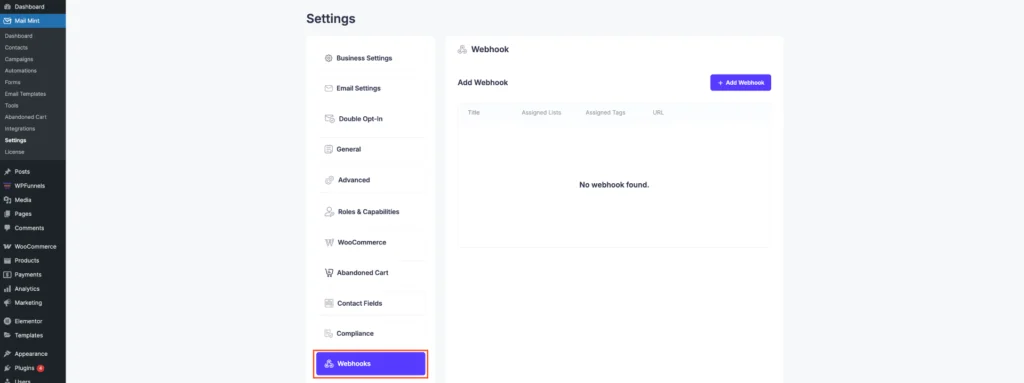This screenshot has height=383, width=1024.
Task: Open Roles & Capabilities tab
Action: click(x=371, y=212)
